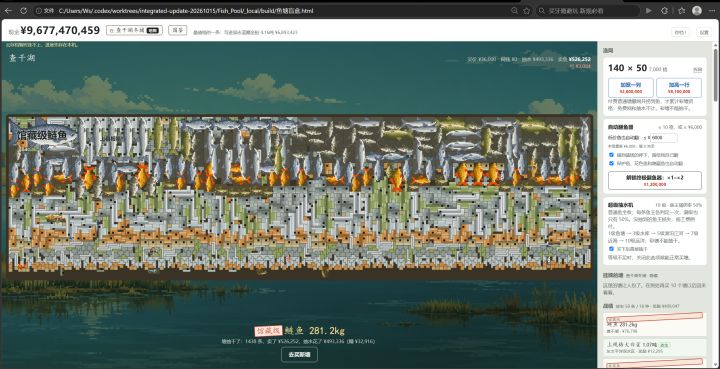The width and height of the screenshot is (720, 369).
Task: Open the 查千湖 shop dropdown in header
Action: (x=134, y=30)
